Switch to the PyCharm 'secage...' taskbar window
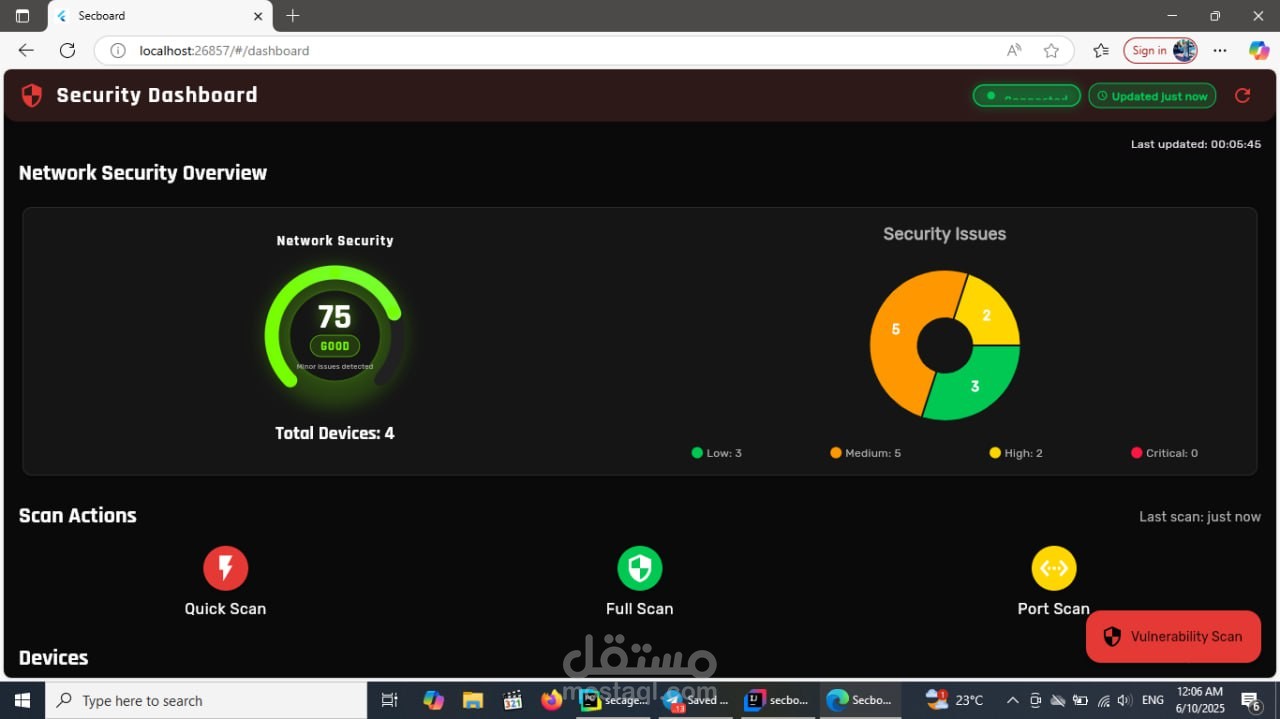1280x719 pixels. coord(614,700)
